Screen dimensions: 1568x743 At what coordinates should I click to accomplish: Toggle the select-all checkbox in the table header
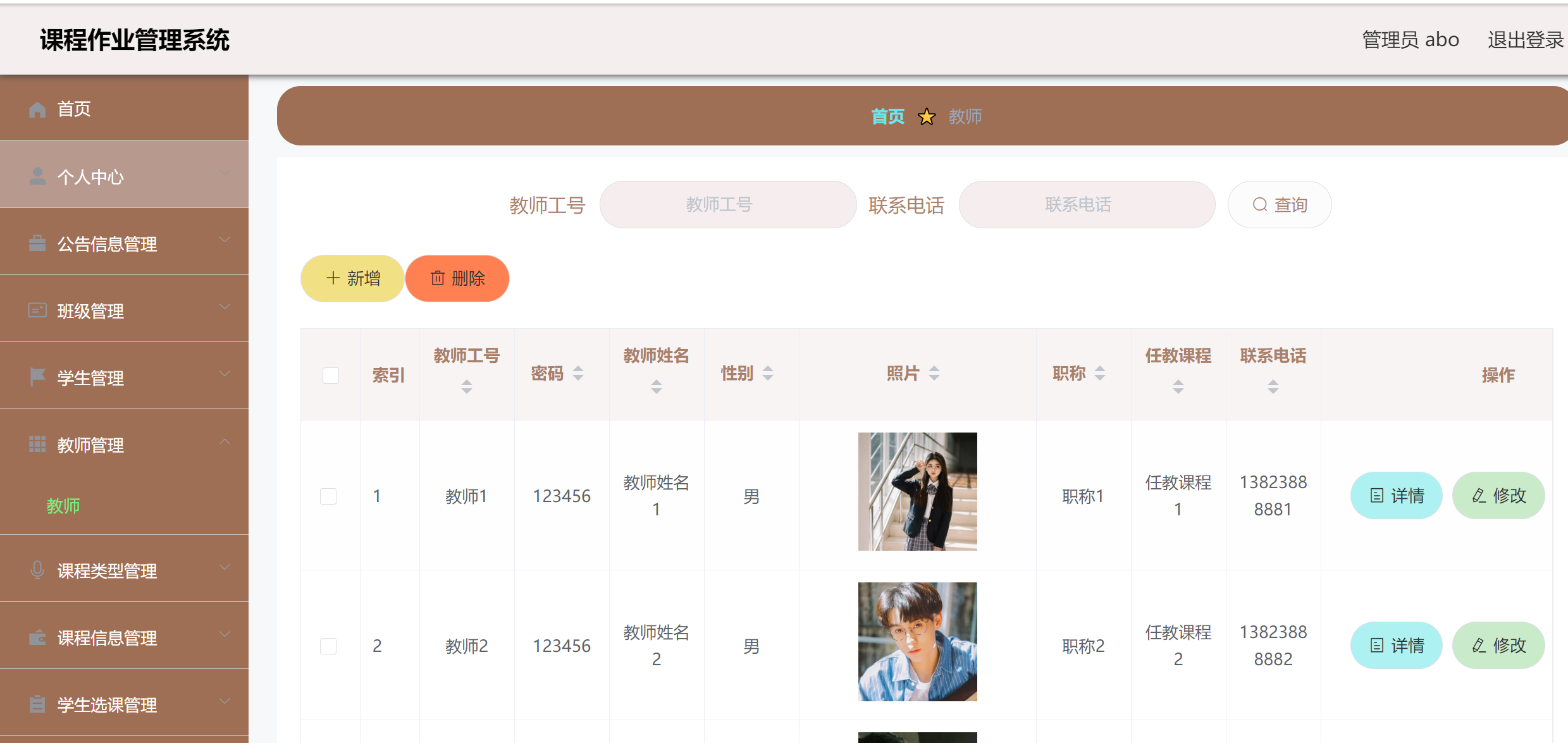click(x=330, y=375)
